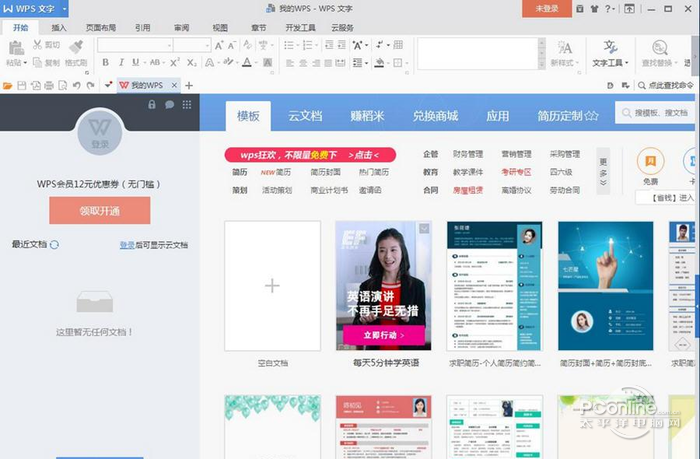Click the Print Preview icon
Viewport: 700px width, 459px height.
63,85
